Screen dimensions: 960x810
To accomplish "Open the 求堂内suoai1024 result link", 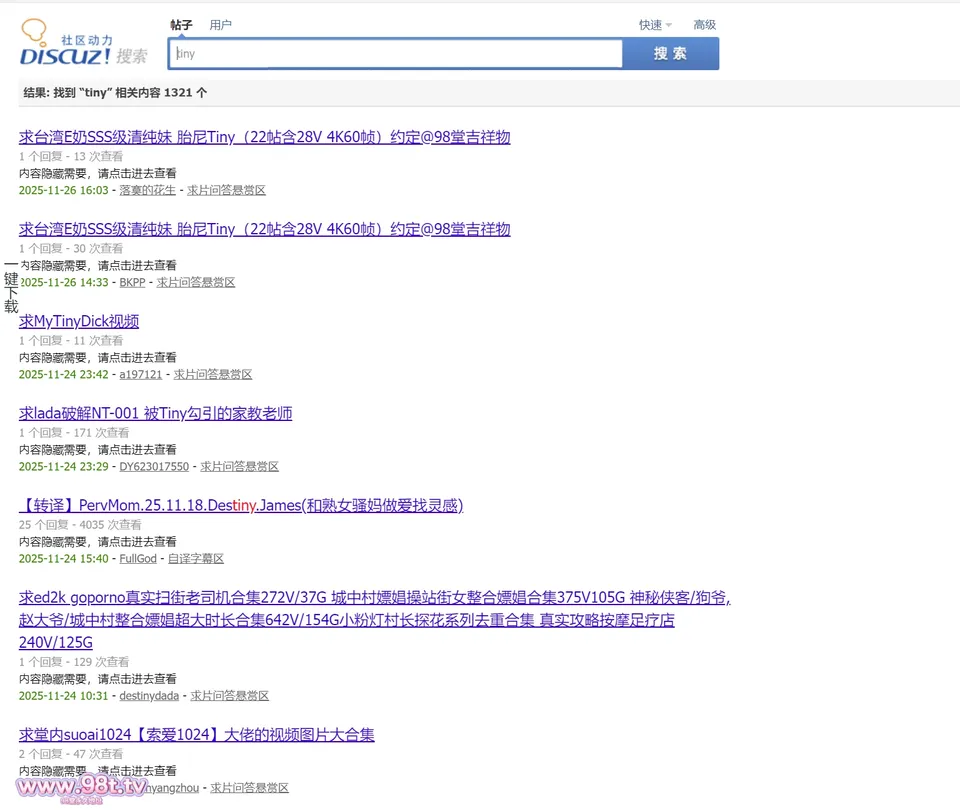I will point(197,734).
